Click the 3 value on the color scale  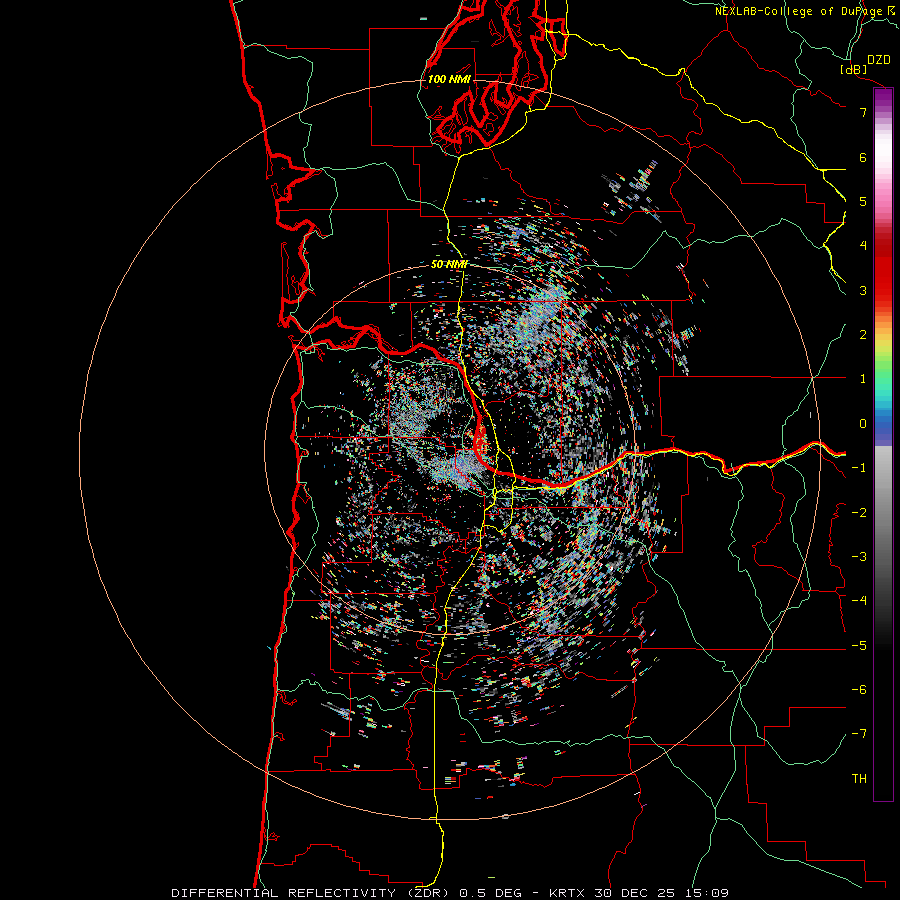pyautogui.click(x=863, y=290)
